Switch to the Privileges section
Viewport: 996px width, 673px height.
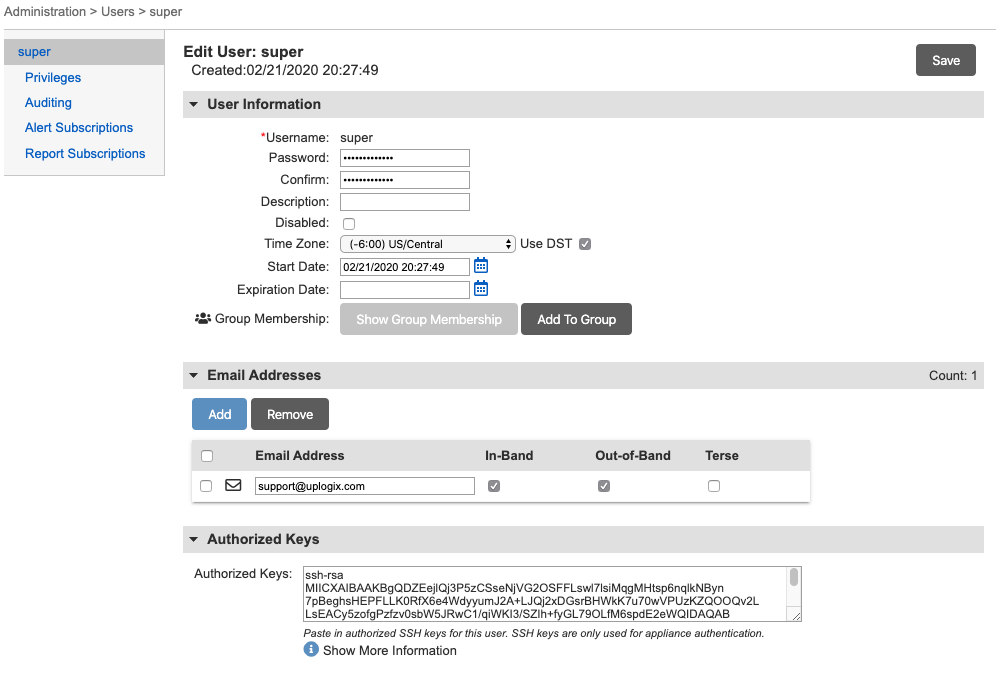coord(52,77)
